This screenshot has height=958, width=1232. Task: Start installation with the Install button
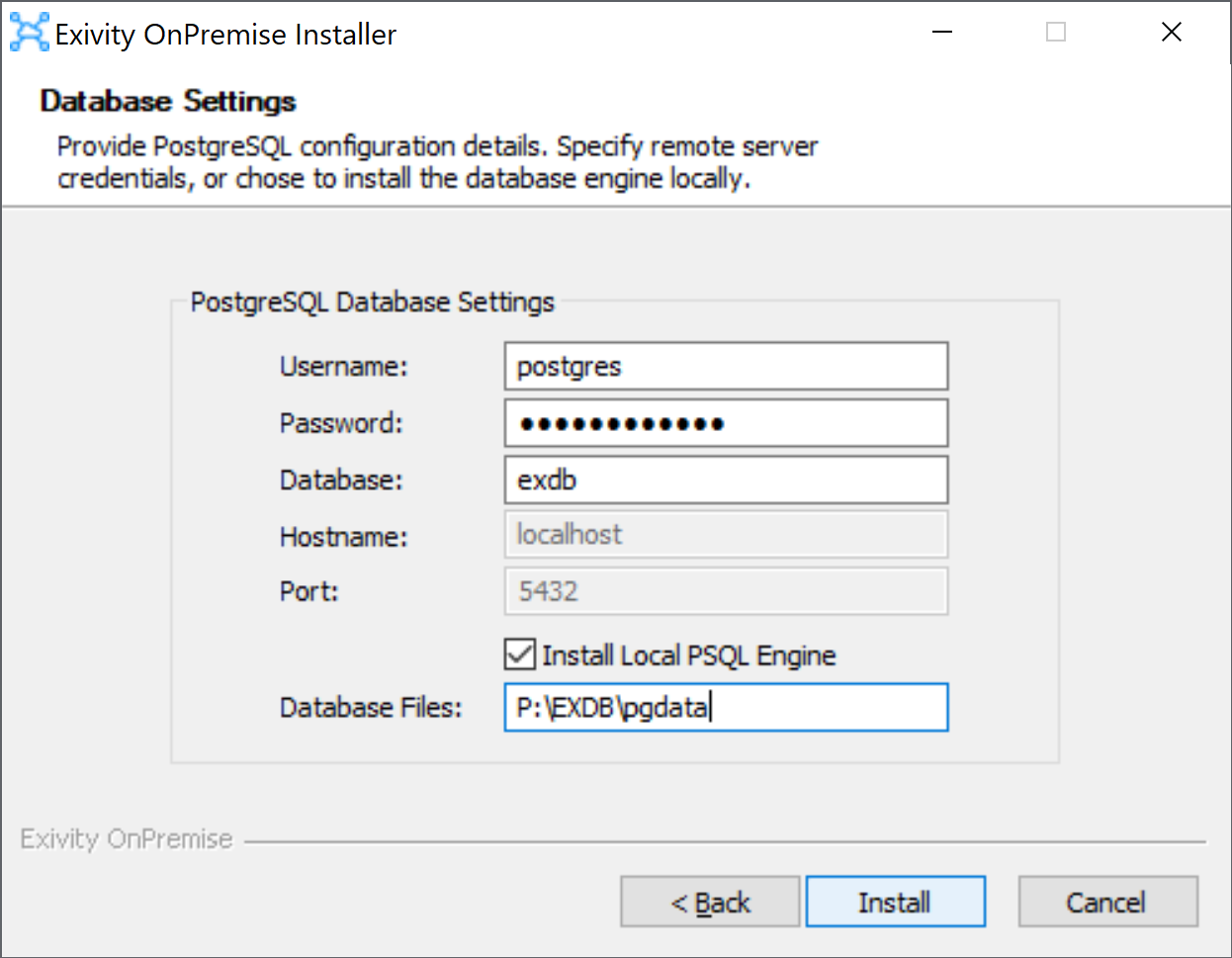coord(896,902)
